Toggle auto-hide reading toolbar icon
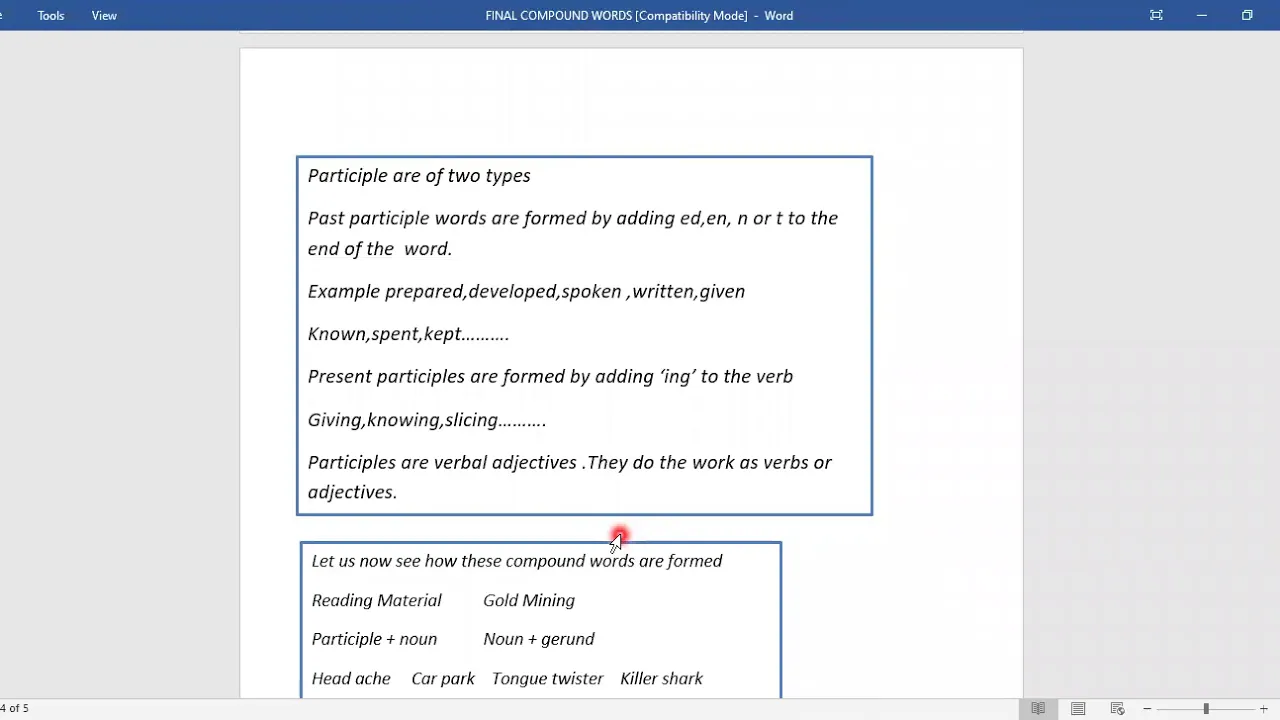The image size is (1280, 720). point(1156,15)
